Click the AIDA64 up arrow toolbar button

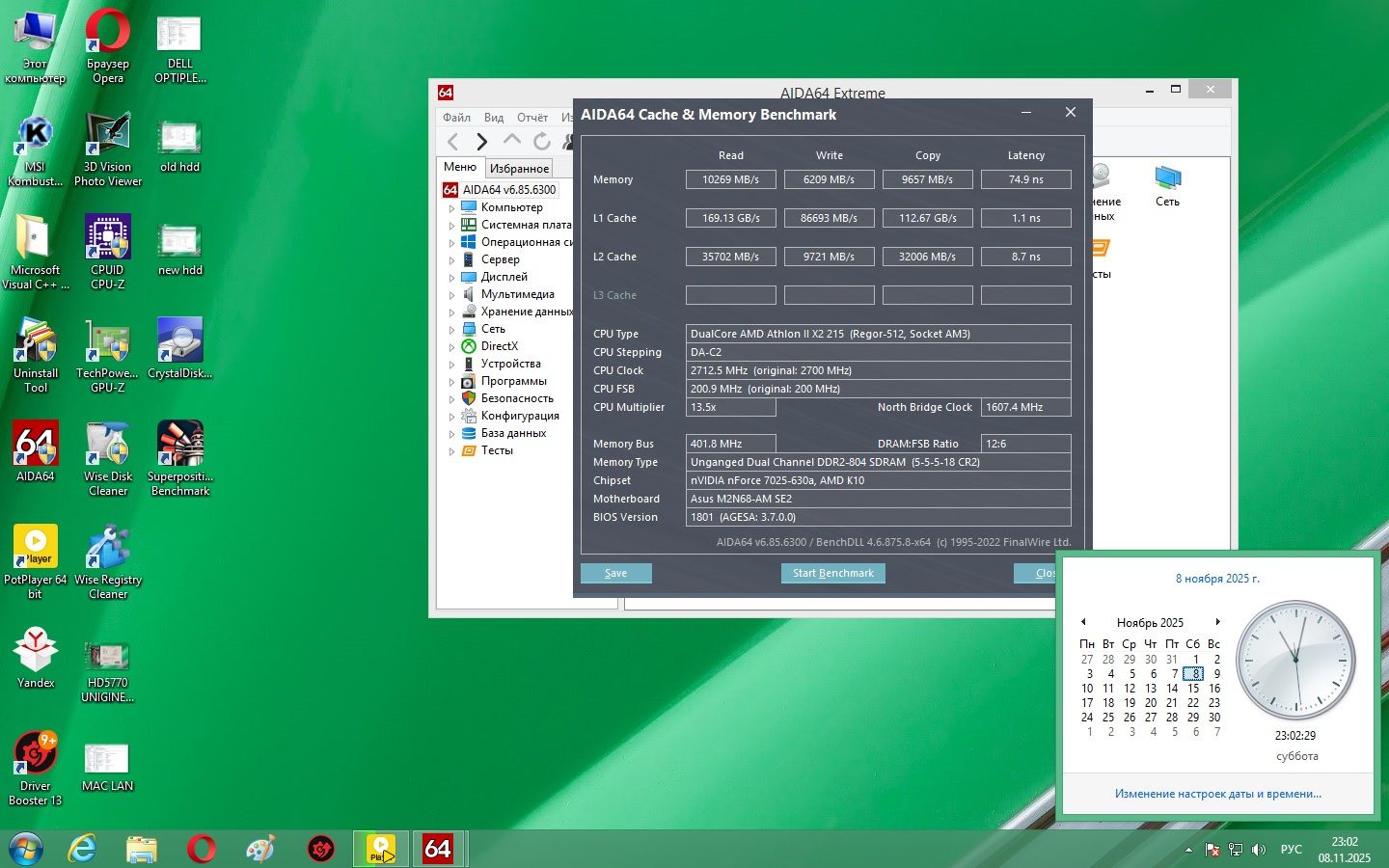pos(512,141)
